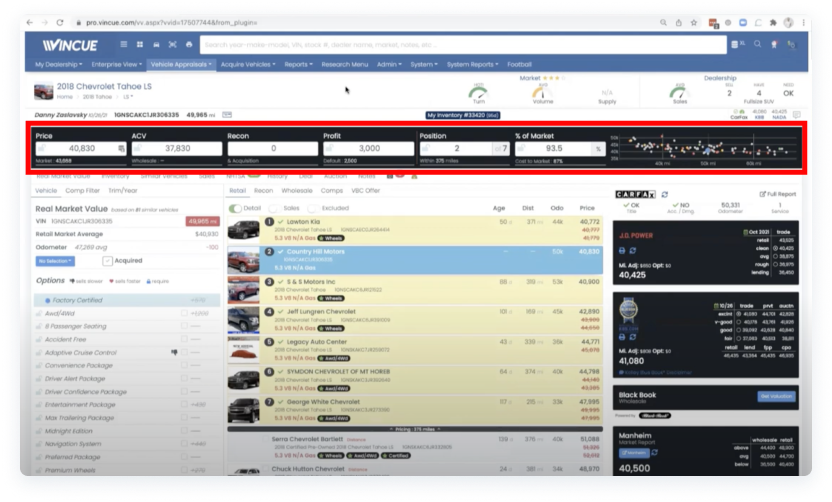
Task: Click the Volume gauge indicator
Action: point(542,94)
